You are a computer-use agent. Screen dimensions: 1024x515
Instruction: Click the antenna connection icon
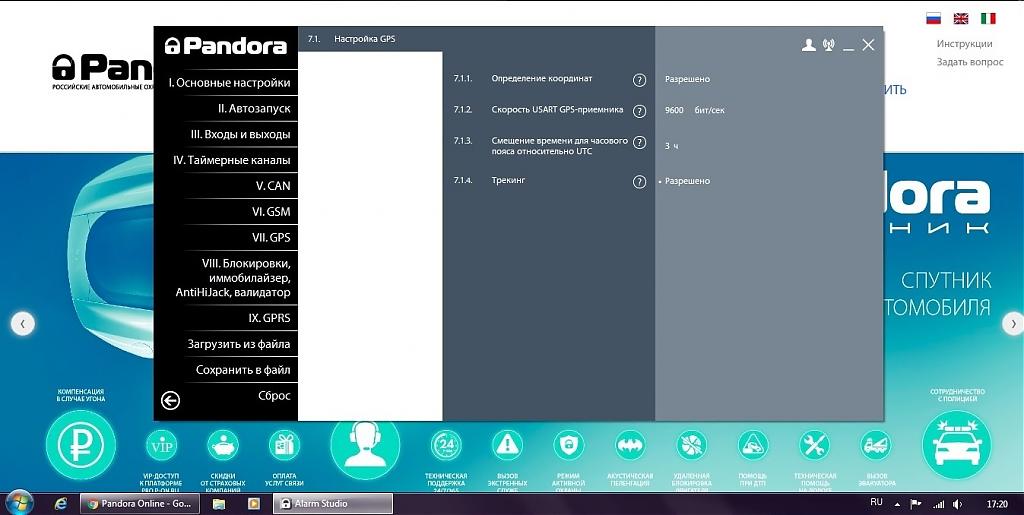tap(828, 45)
